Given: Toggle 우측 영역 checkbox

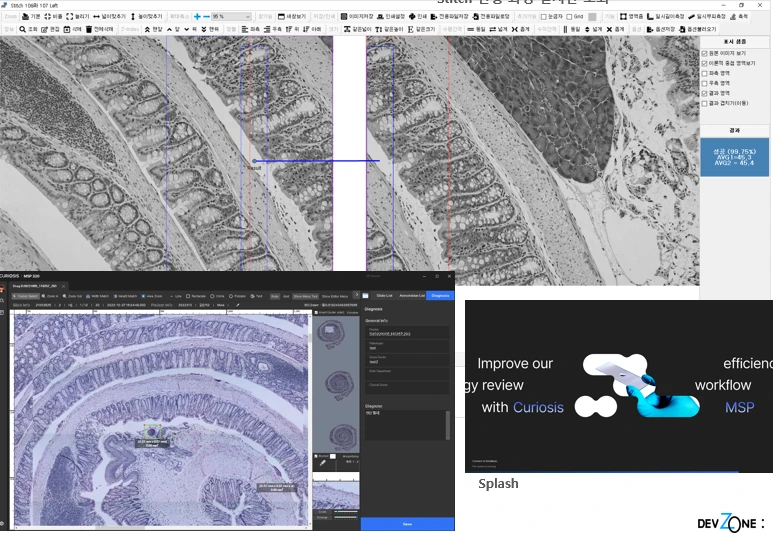Looking at the screenshot, I should (x=704, y=83).
